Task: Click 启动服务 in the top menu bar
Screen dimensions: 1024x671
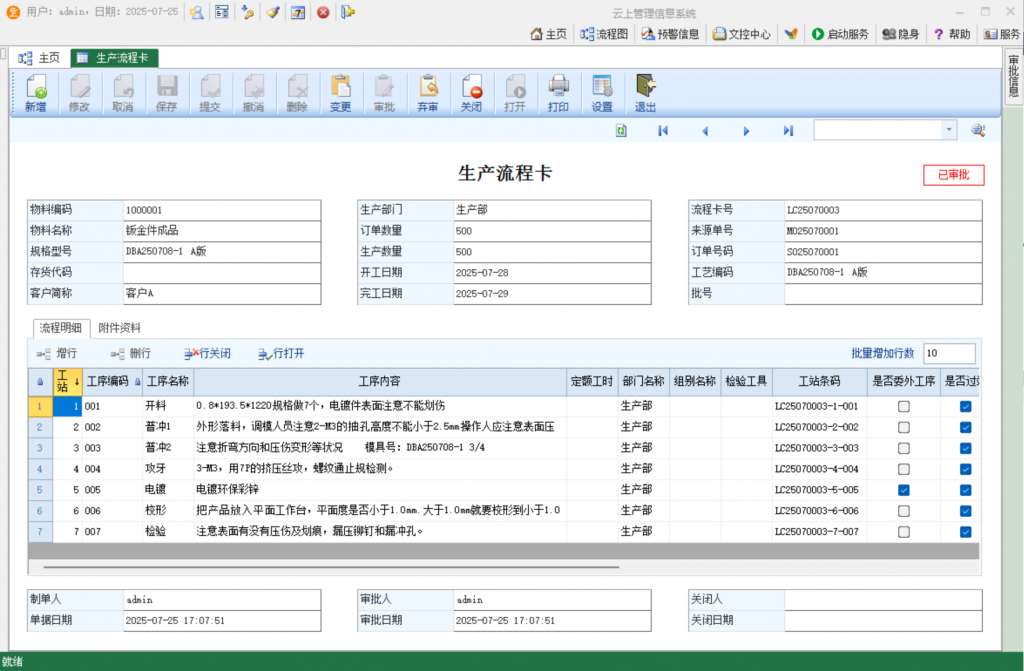Action: pyautogui.click(x=840, y=34)
